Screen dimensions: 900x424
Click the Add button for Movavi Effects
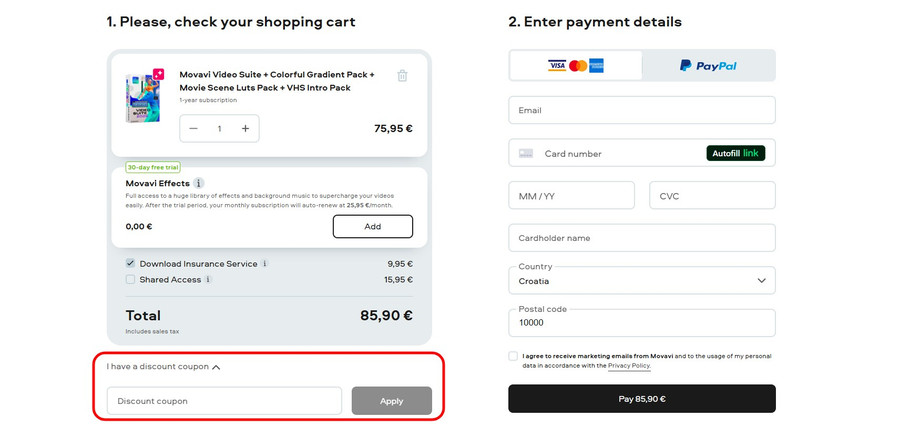(372, 227)
